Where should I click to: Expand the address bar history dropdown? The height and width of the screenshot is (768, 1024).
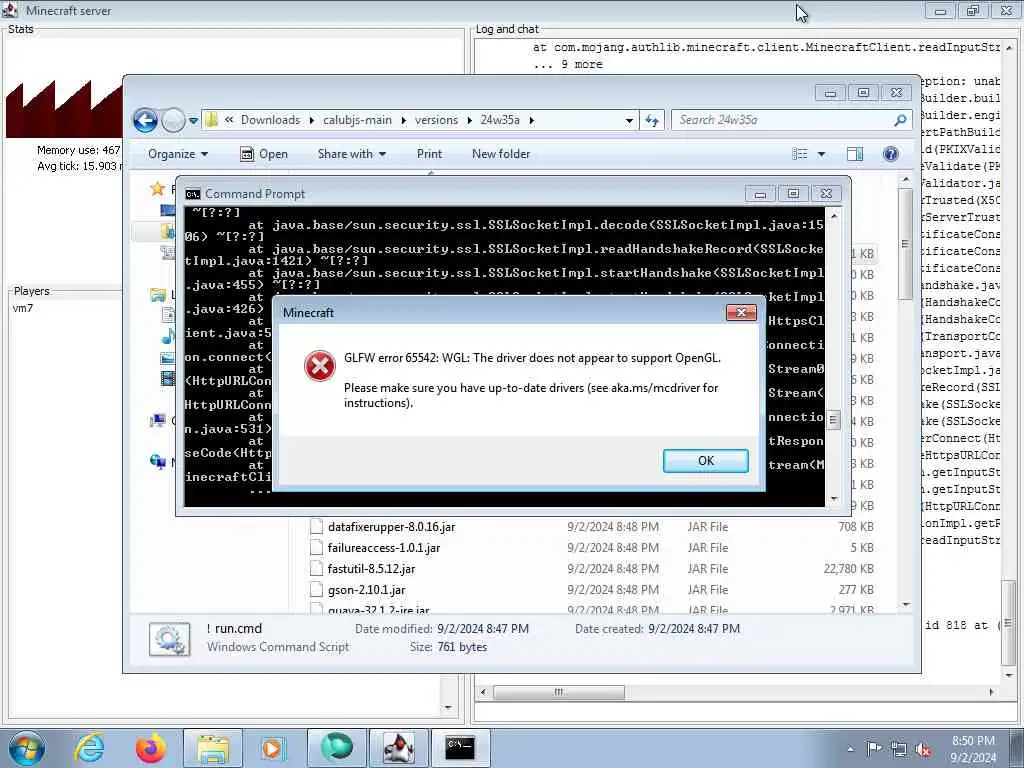tap(629, 120)
